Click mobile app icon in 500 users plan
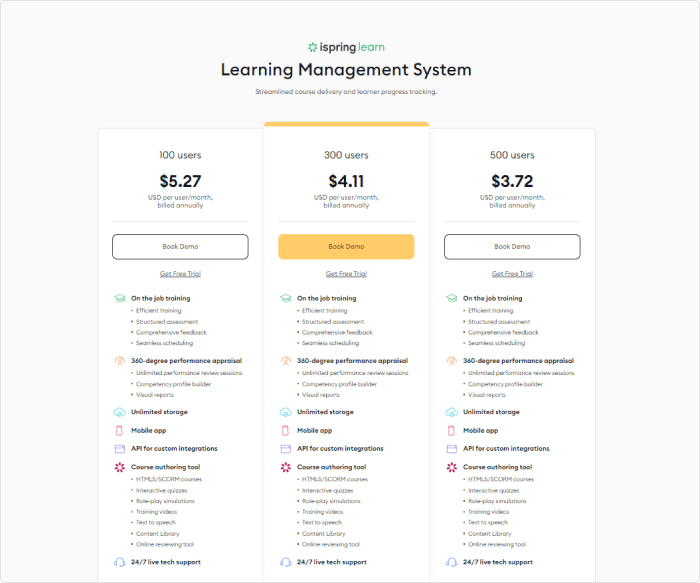 coord(452,431)
